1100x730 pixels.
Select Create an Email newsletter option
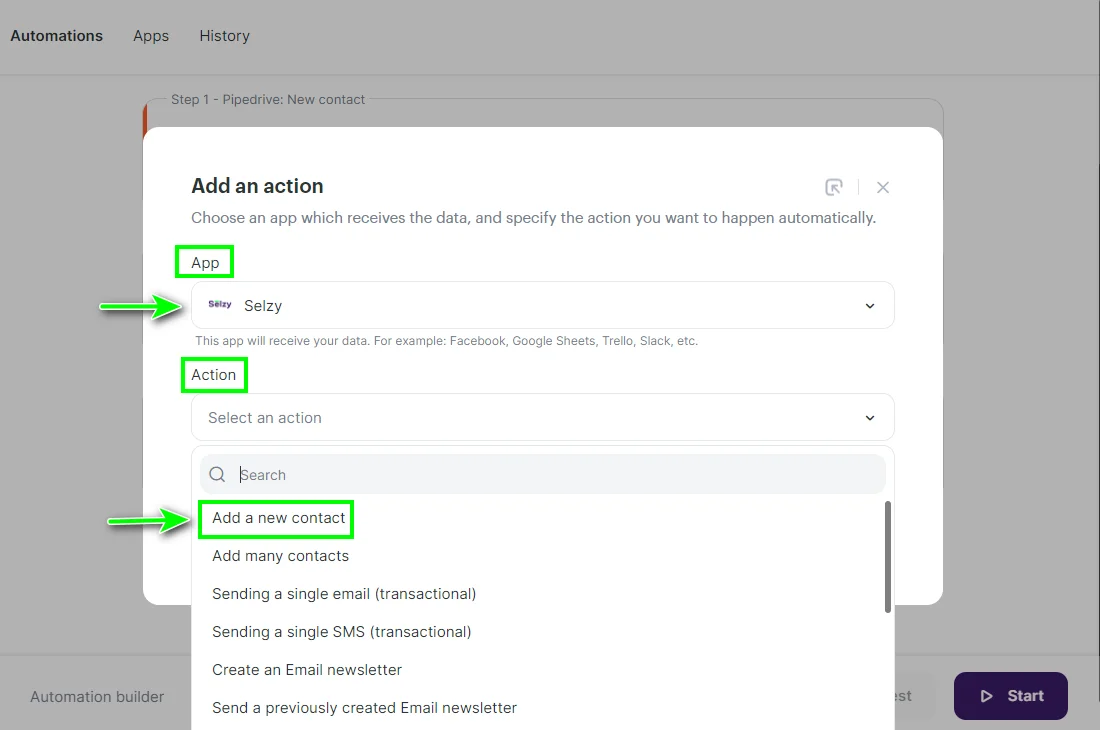[x=307, y=669]
